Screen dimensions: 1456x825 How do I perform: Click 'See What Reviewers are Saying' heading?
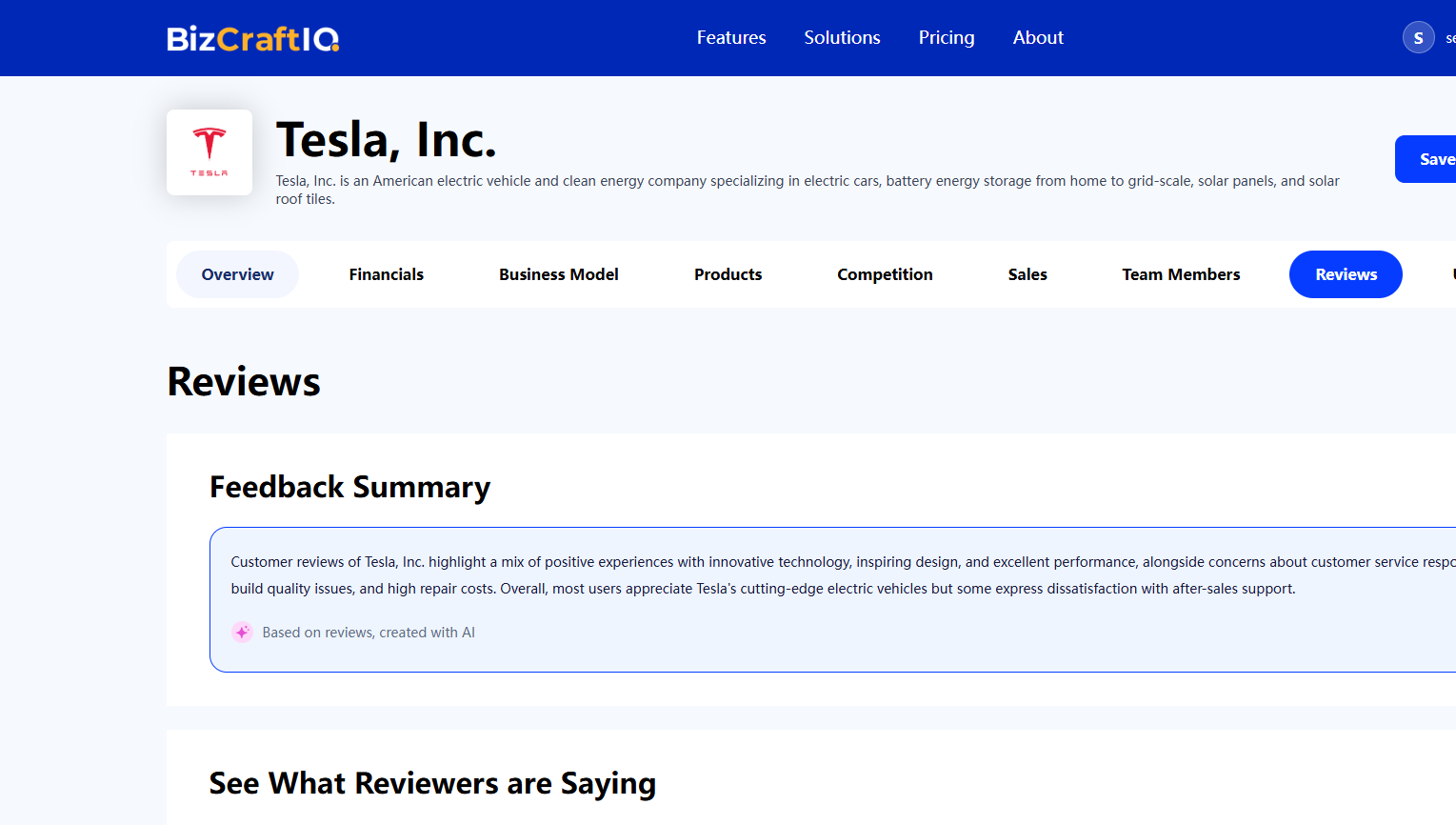[x=432, y=783]
